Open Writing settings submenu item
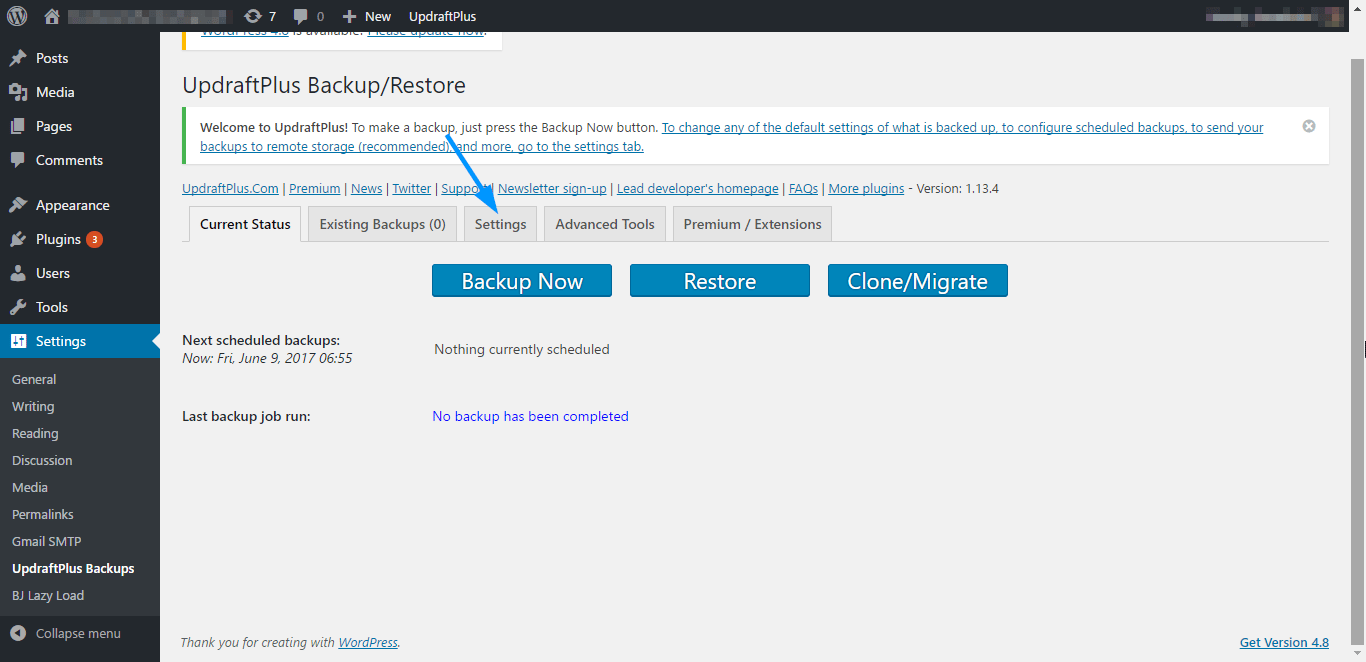This screenshot has height=662, width=1366. pyautogui.click(x=33, y=406)
